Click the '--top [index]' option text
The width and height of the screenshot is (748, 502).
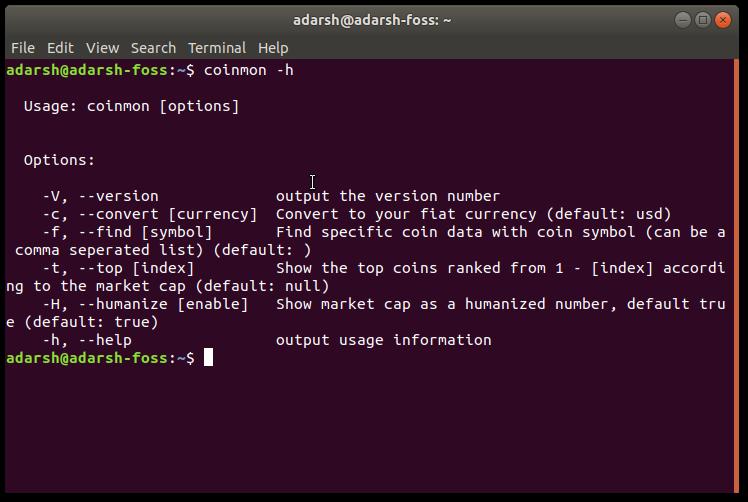[136, 268]
